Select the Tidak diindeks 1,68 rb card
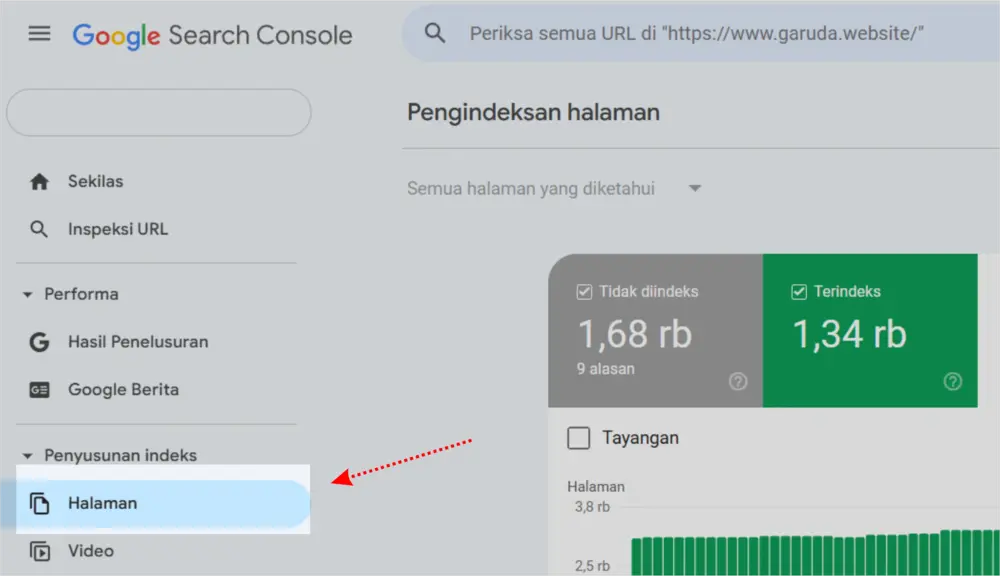1000x576 pixels. point(655,330)
